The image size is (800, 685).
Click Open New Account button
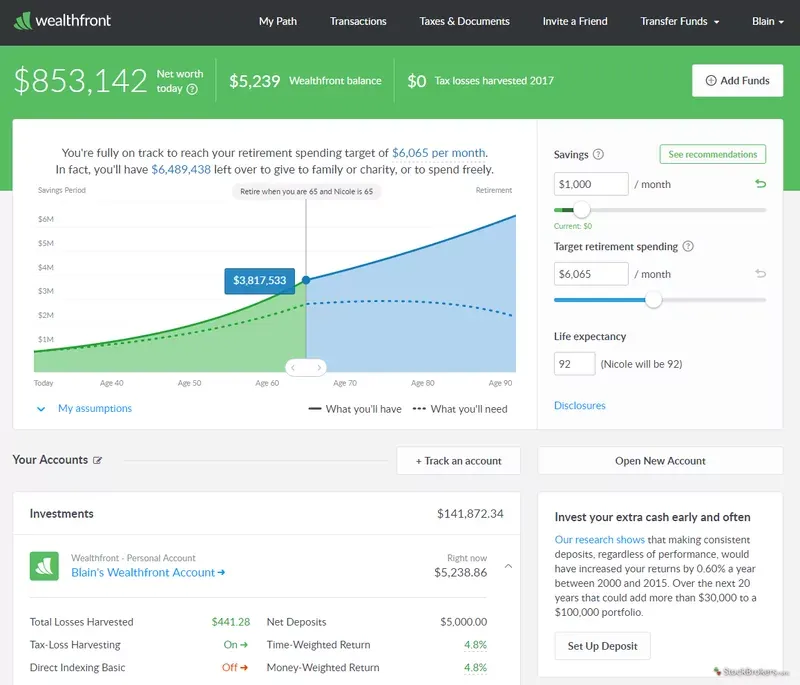[x=660, y=461]
